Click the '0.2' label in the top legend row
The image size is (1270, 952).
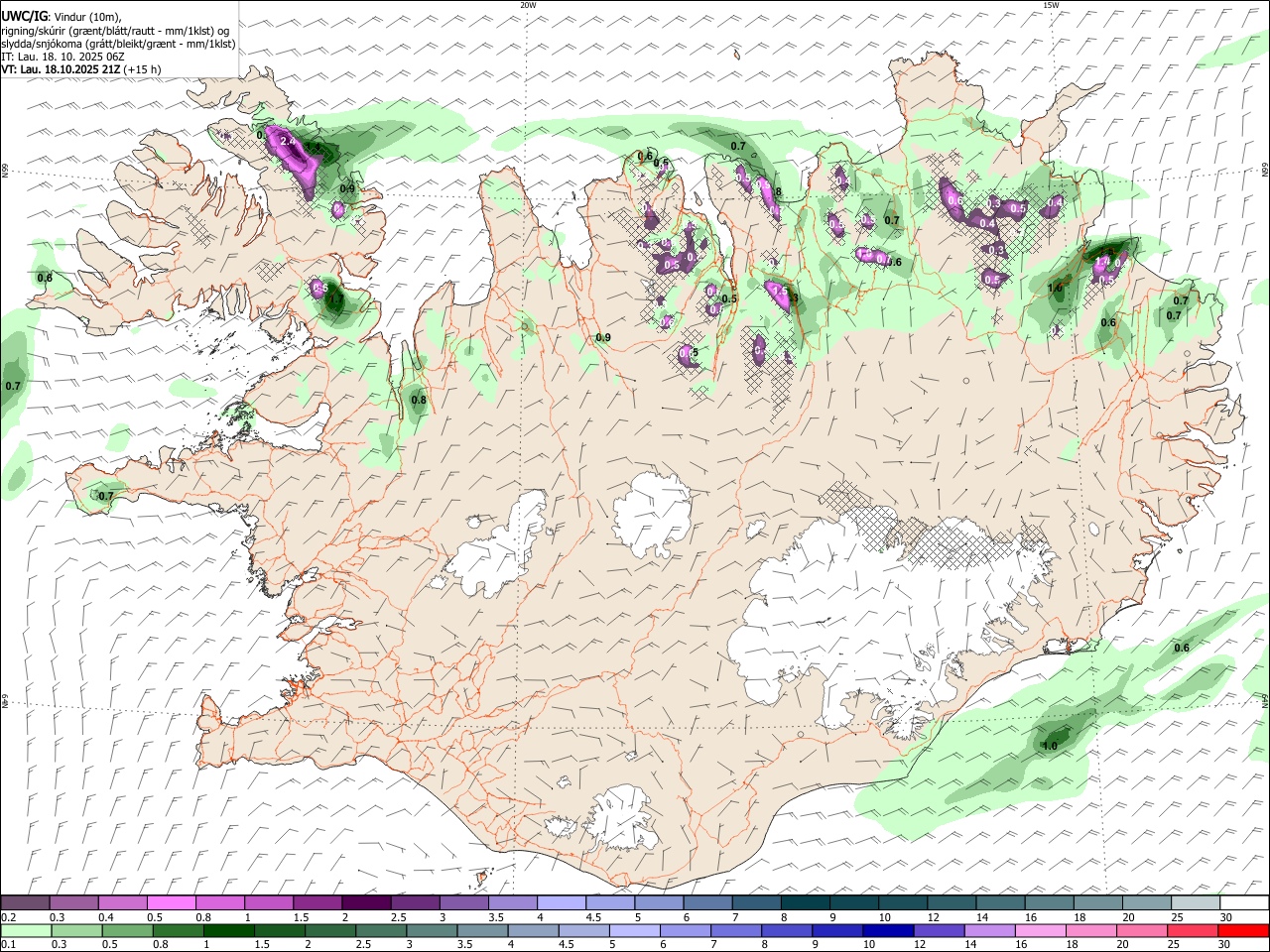(9, 917)
